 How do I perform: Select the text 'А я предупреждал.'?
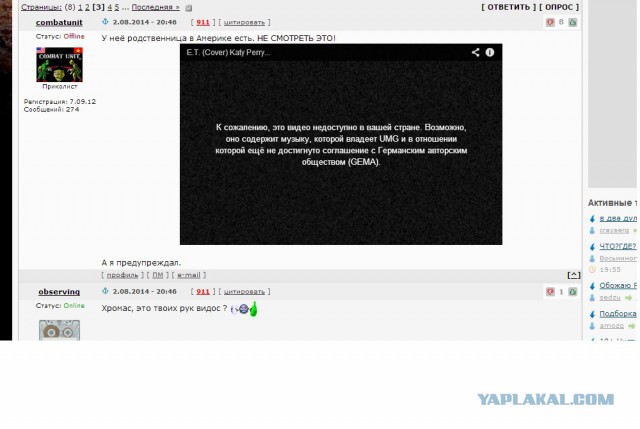141,262
